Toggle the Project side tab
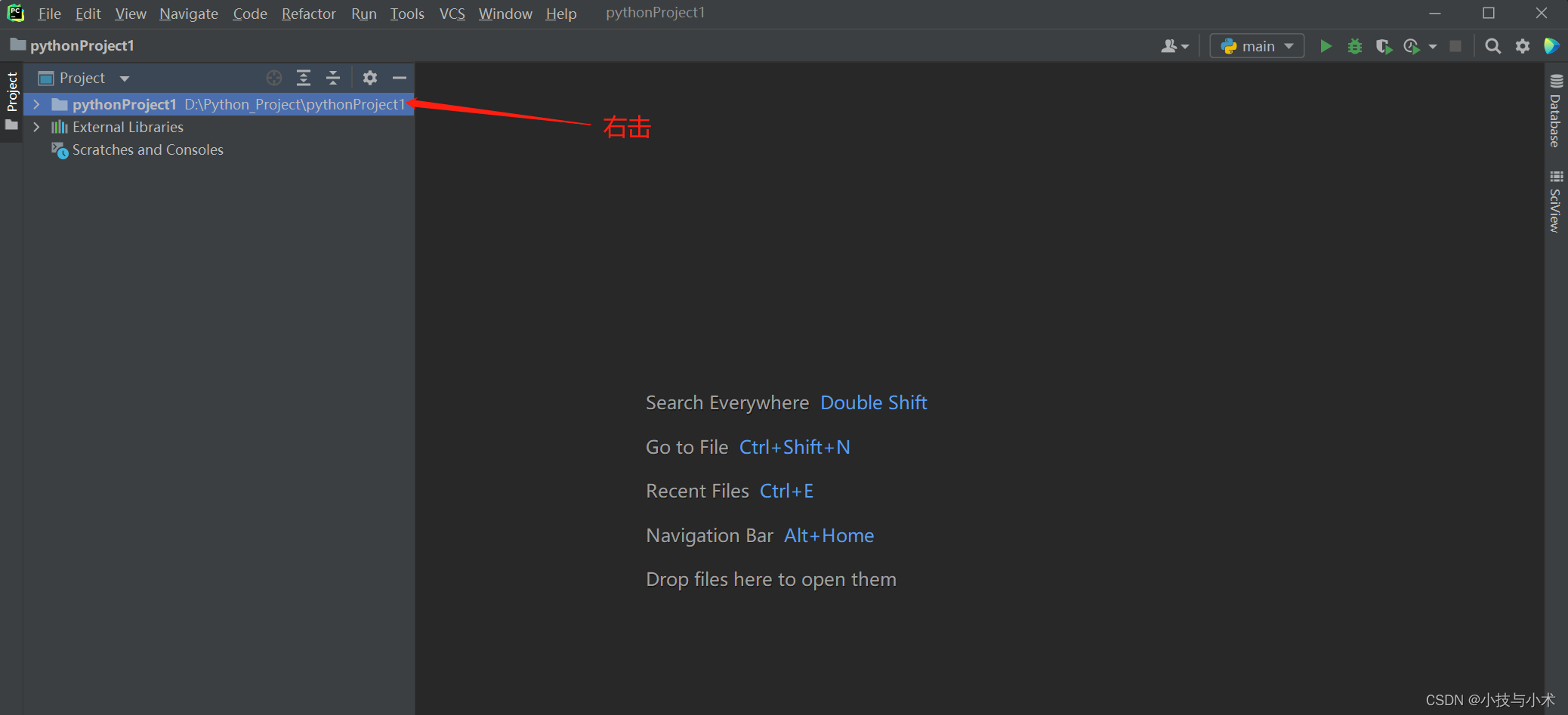Screen dimensions: 1568x715 point(11,91)
